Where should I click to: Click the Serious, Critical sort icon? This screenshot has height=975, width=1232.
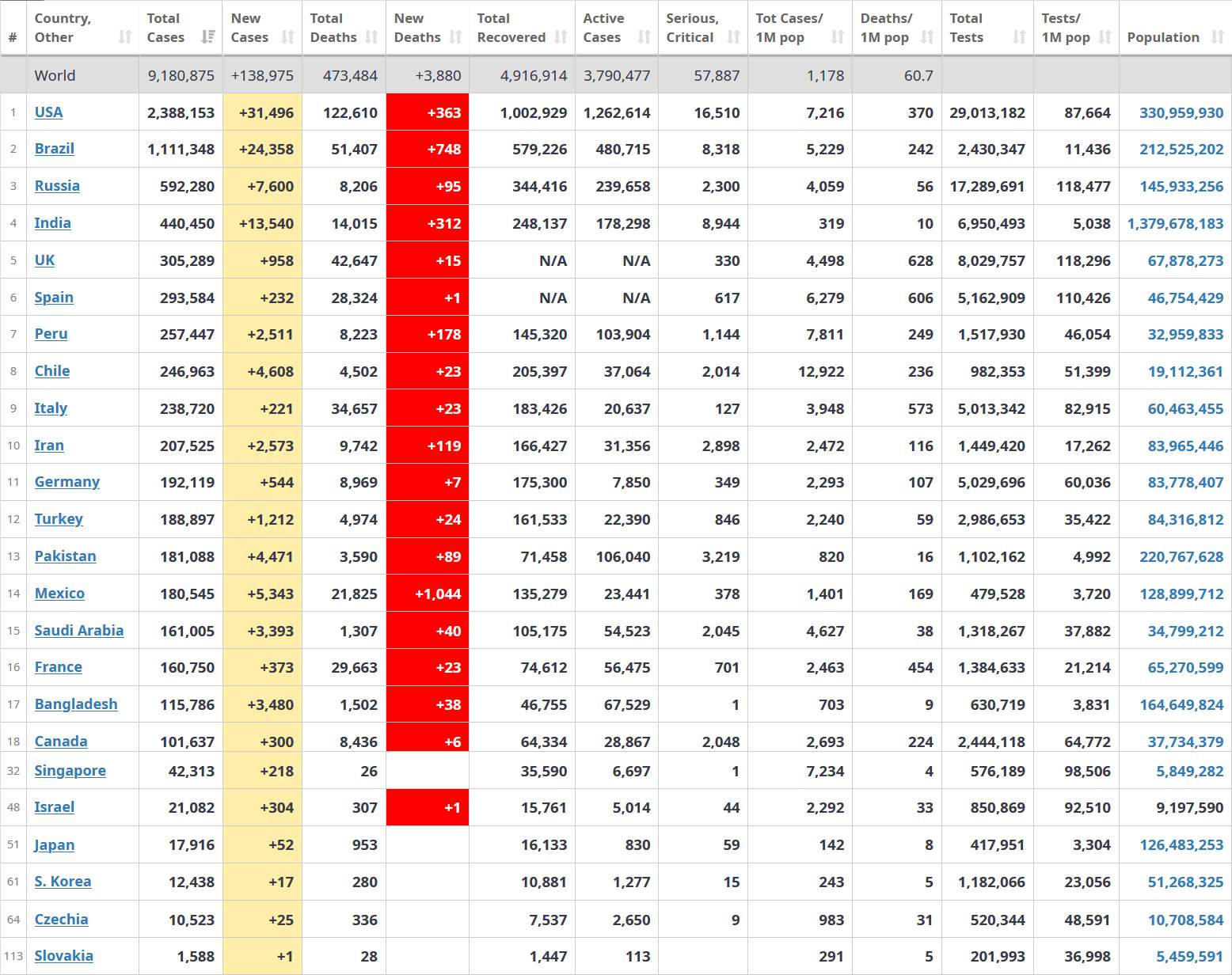[x=734, y=37]
